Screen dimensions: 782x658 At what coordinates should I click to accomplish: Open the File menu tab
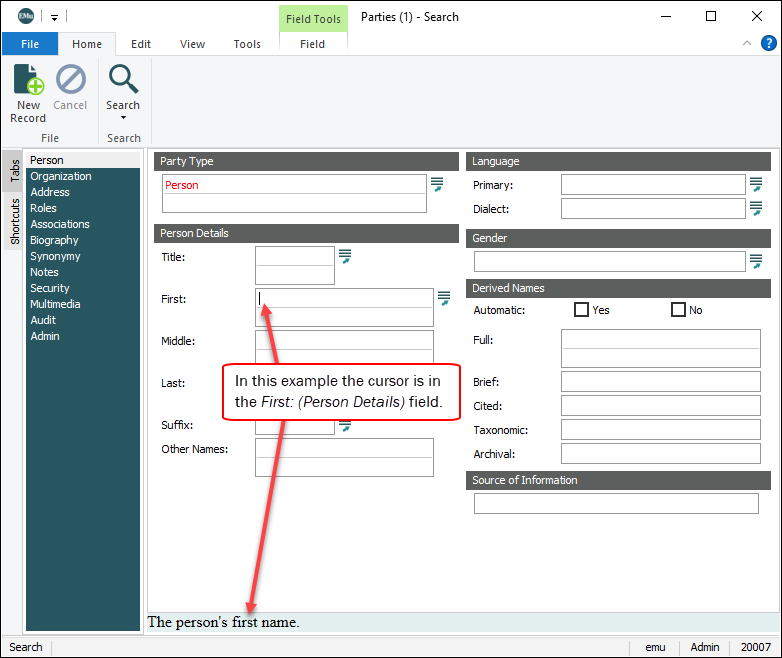[x=29, y=44]
